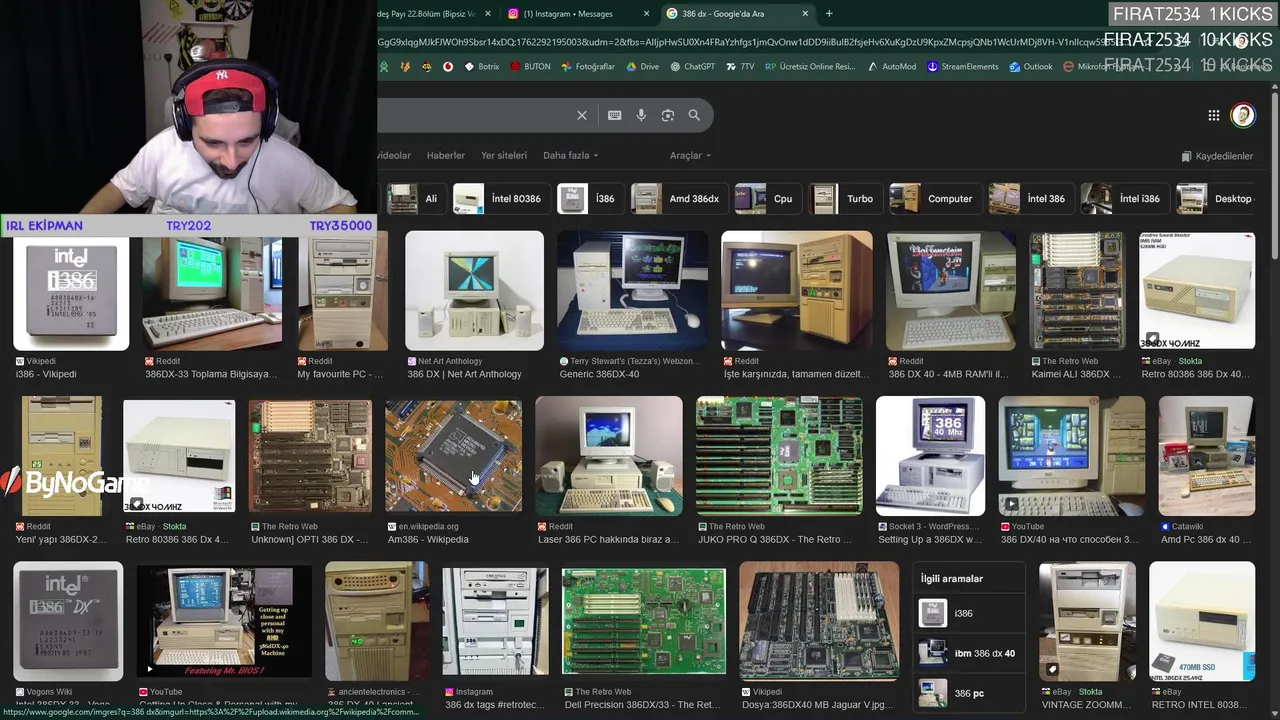The image size is (1280, 720).
Task: Switch to the Instagram Messages tab
Action: (x=570, y=14)
